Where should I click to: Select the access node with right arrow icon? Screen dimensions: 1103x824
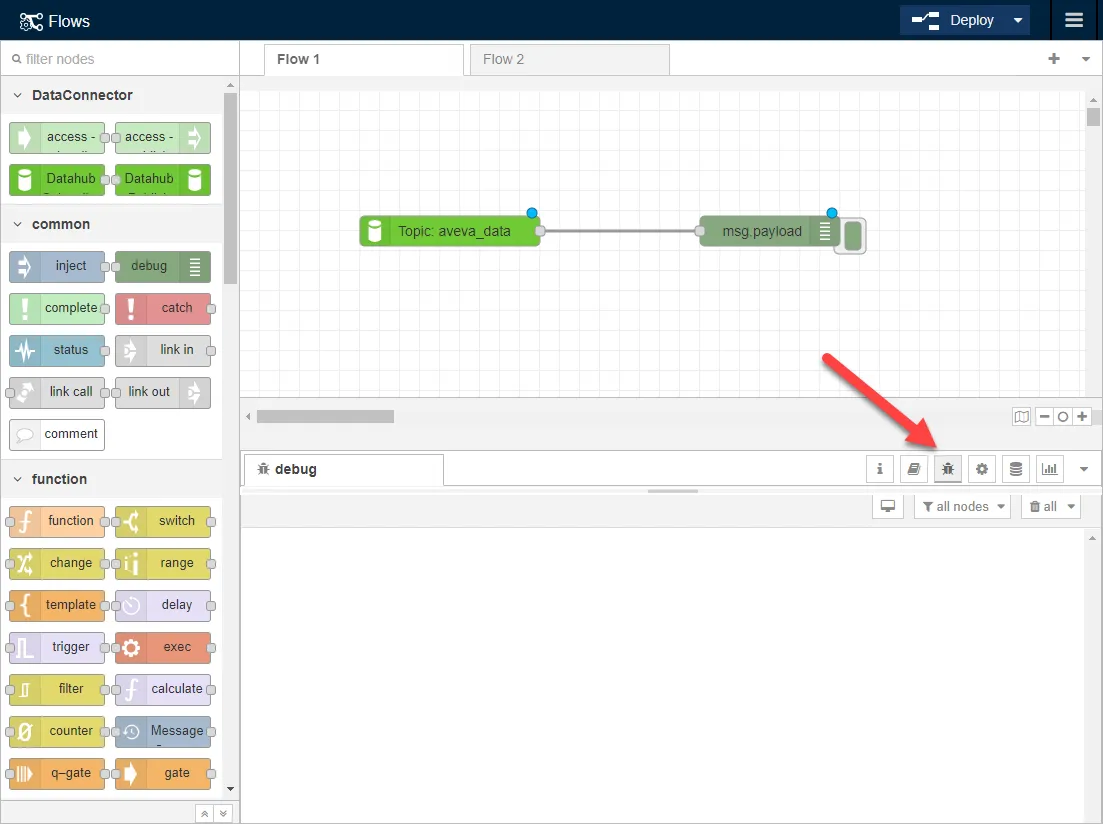pyautogui.click(x=162, y=138)
